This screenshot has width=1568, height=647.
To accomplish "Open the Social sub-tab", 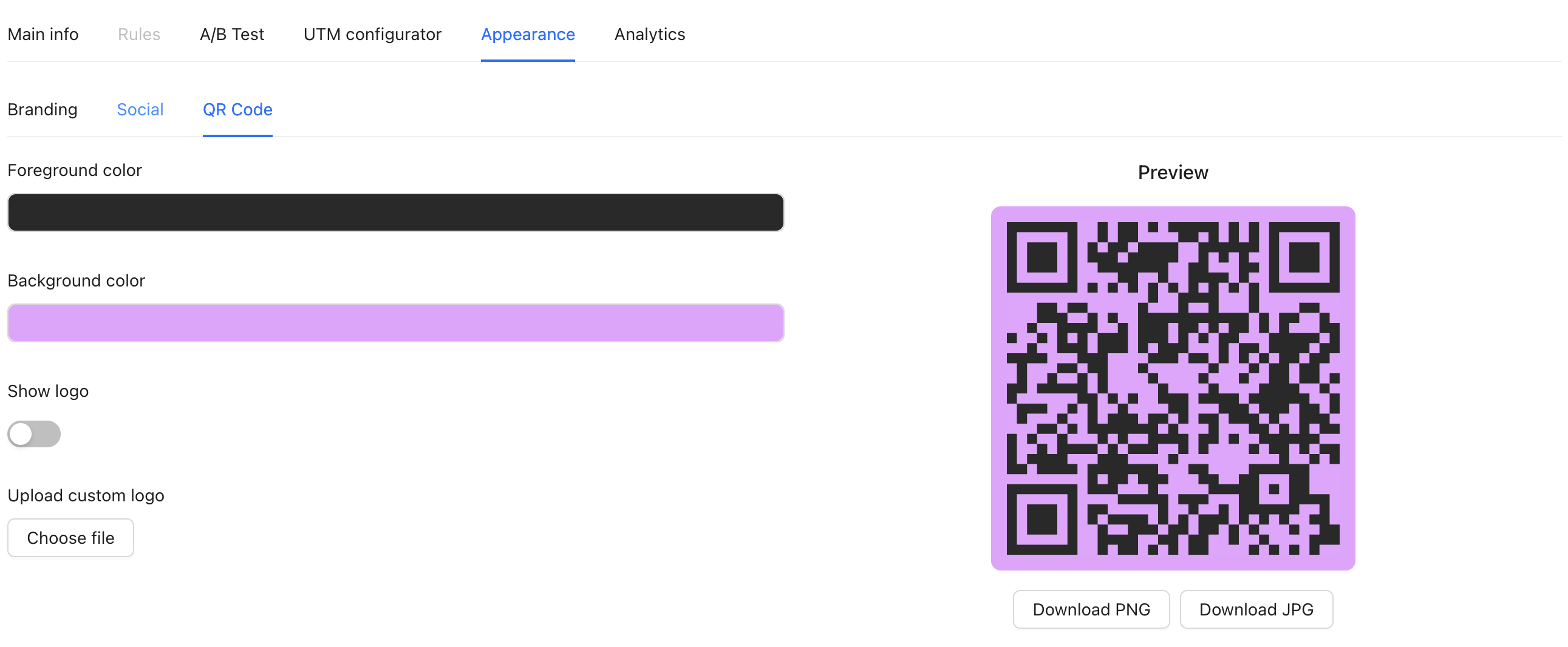I will (140, 109).
